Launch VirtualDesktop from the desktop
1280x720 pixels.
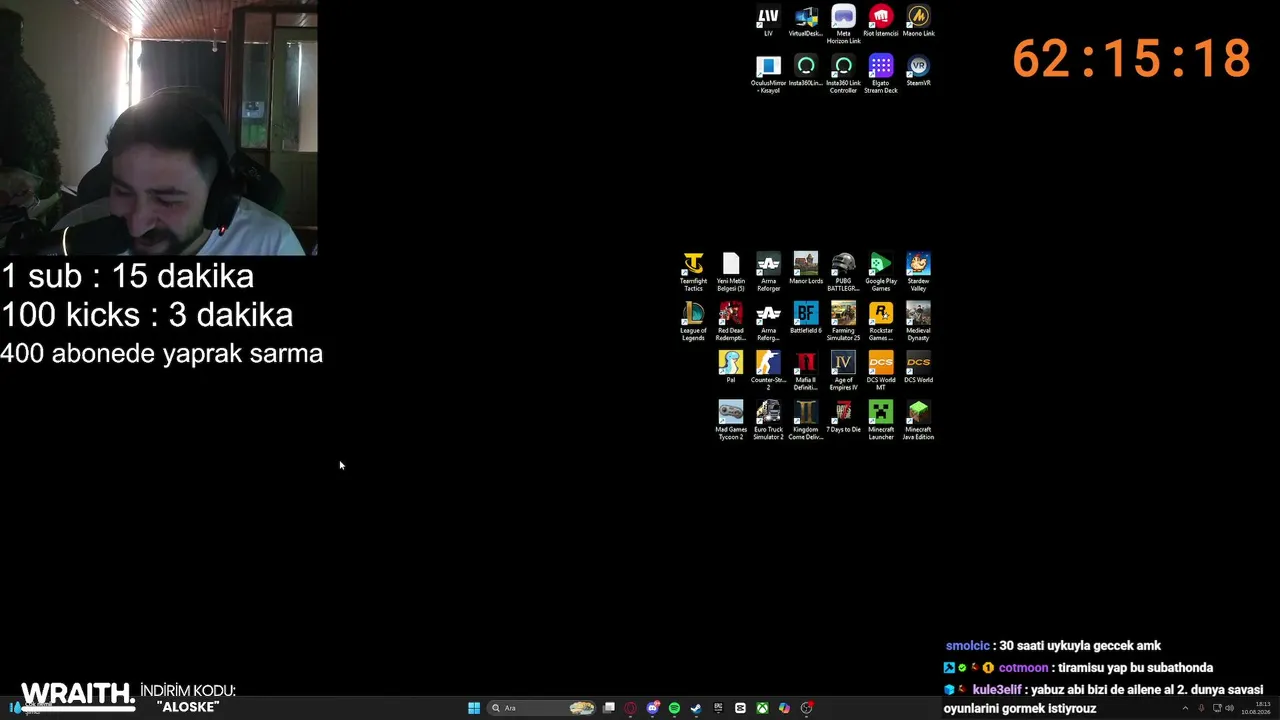tap(806, 21)
